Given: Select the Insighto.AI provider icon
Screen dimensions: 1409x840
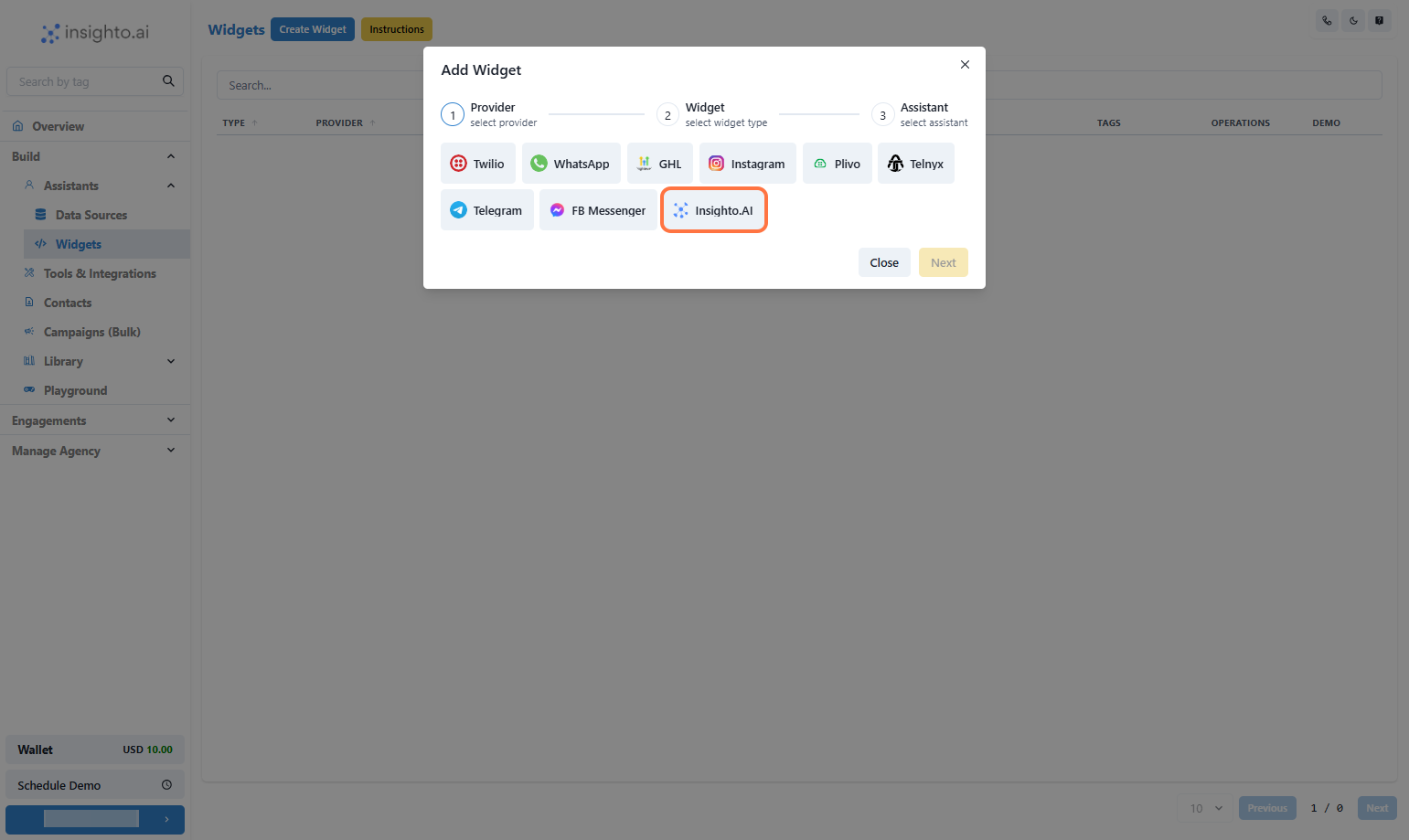Looking at the screenshot, I should tap(681, 210).
